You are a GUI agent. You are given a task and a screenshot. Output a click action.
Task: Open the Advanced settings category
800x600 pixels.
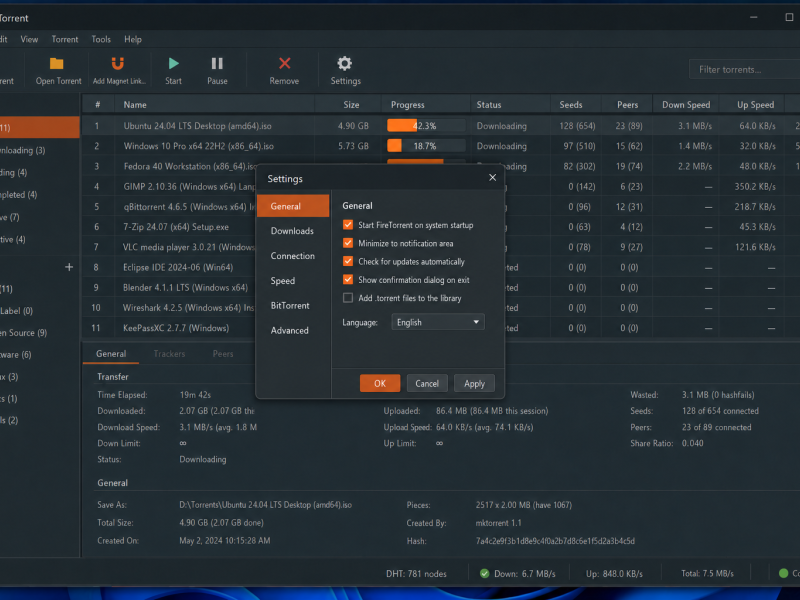(293, 331)
